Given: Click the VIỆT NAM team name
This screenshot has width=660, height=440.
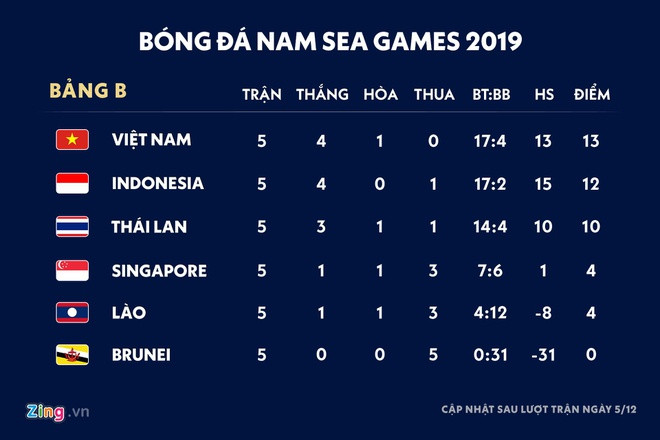Looking at the screenshot, I should pos(151,140).
